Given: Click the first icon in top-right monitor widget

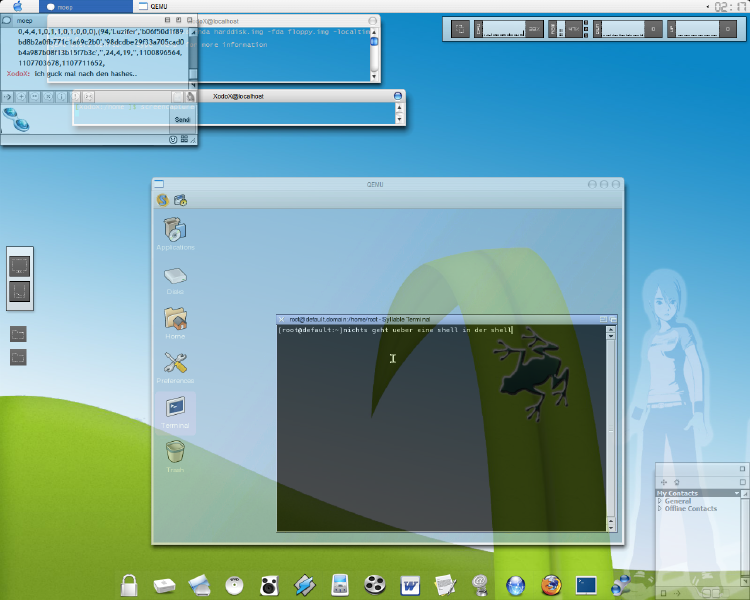Looking at the screenshot, I should tap(460, 29).
